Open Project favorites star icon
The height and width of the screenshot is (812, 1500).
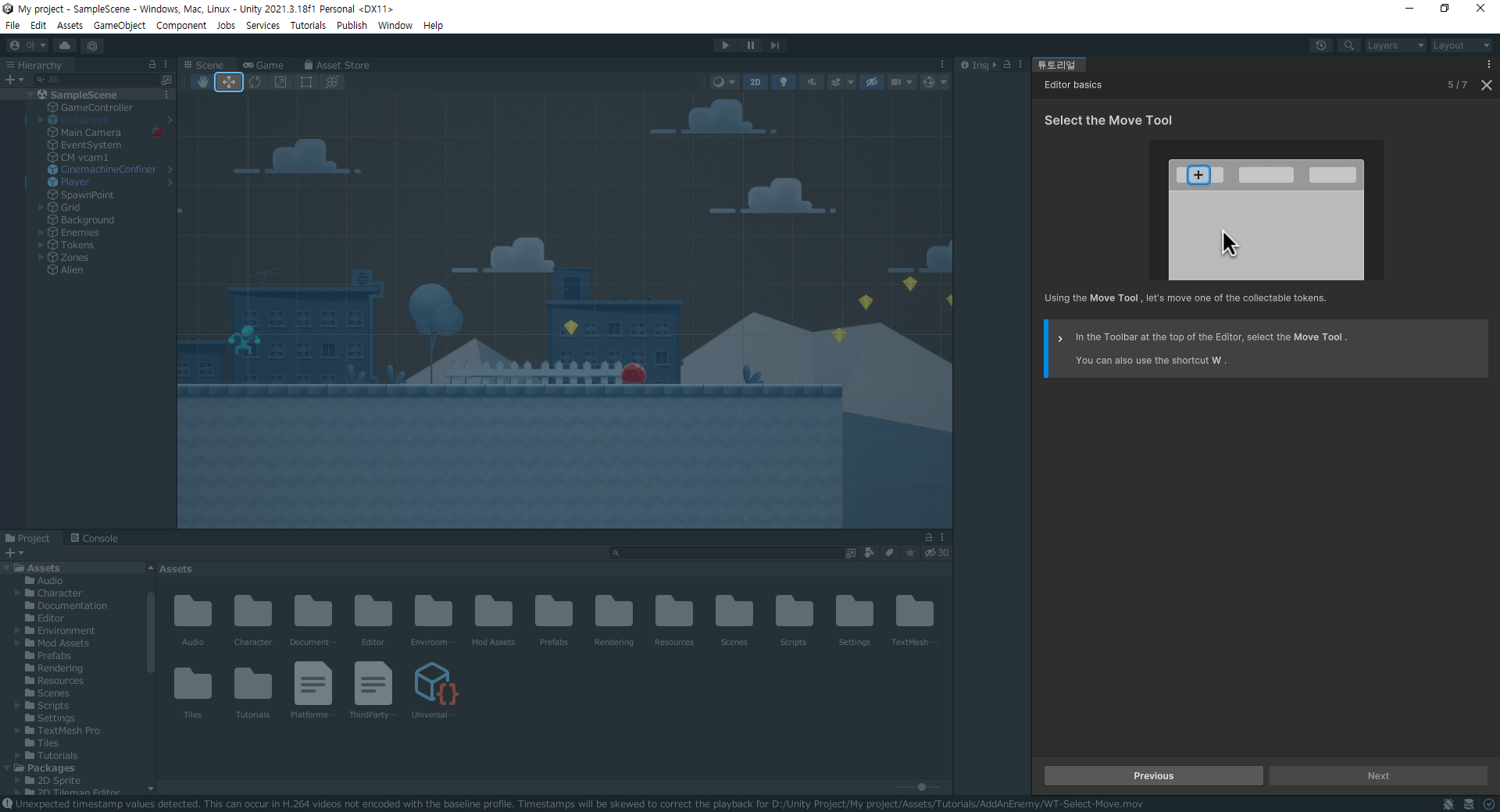(x=909, y=553)
